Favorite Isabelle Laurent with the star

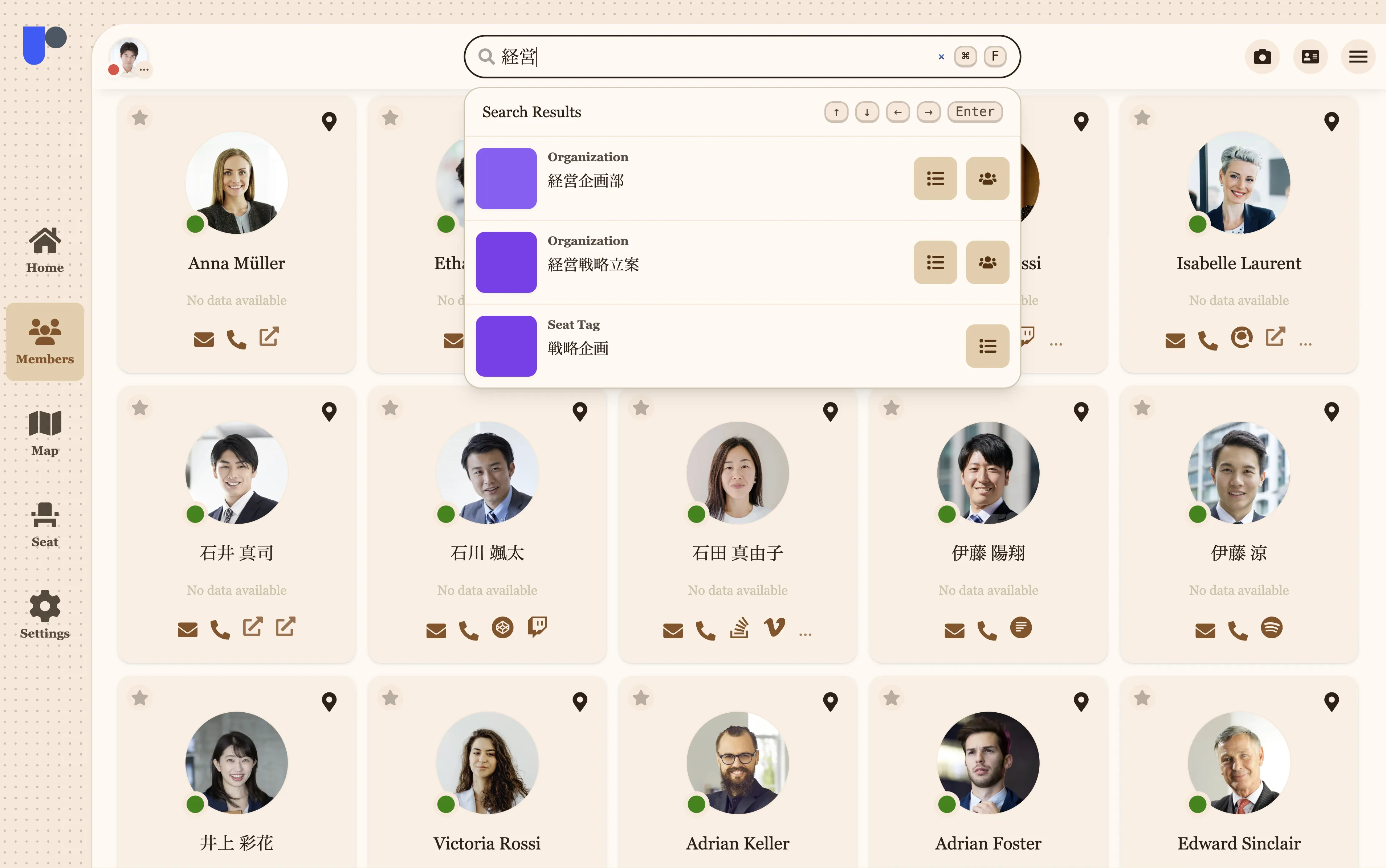pyautogui.click(x=1142, y=118)
